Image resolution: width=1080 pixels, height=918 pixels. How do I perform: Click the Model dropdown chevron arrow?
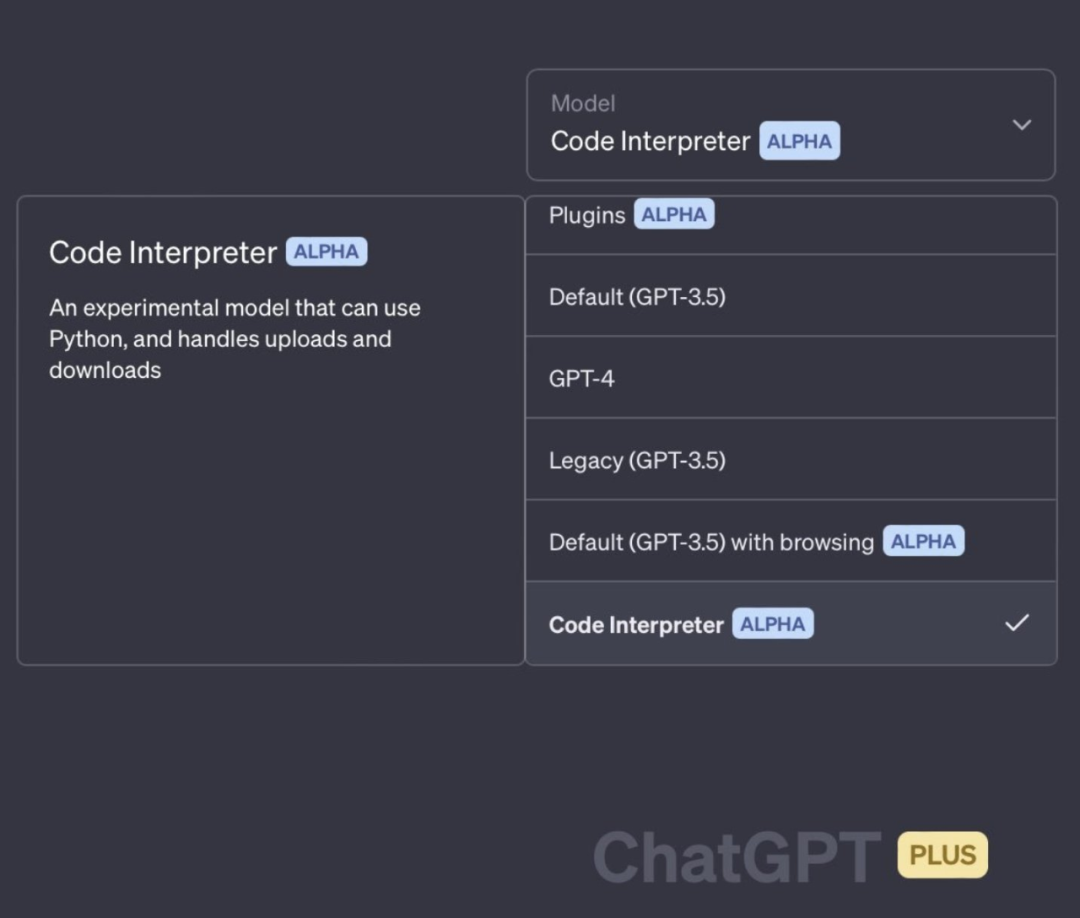pyautogui.click(x=1021, y=125)
